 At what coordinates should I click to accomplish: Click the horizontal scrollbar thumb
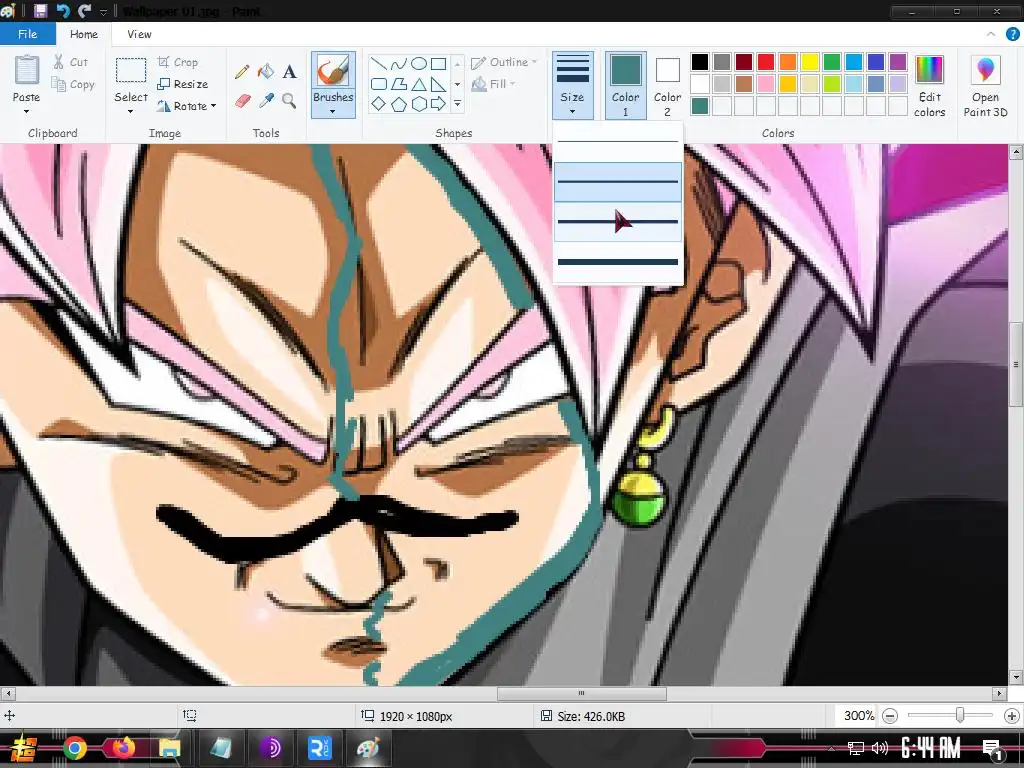pyautogui.click(x=582, y=693)
